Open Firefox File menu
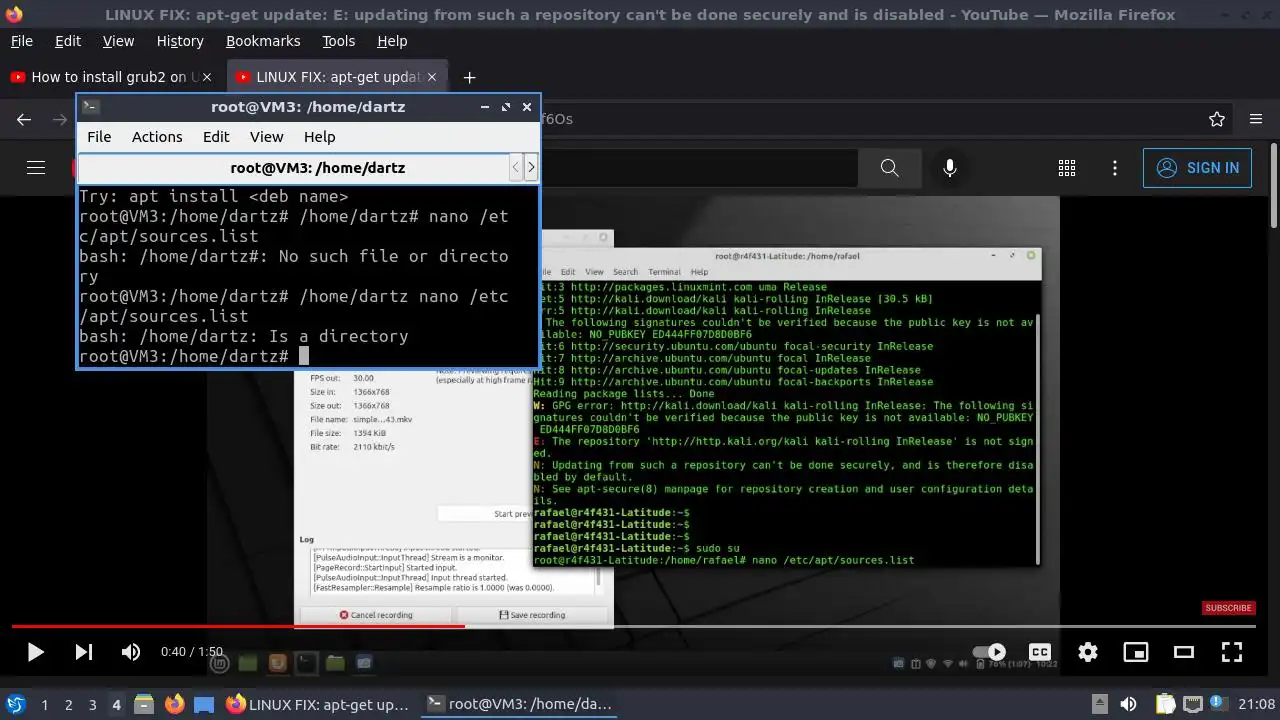Image resolution: width=1280 pixels, height=720 pixels. (22, 41)
